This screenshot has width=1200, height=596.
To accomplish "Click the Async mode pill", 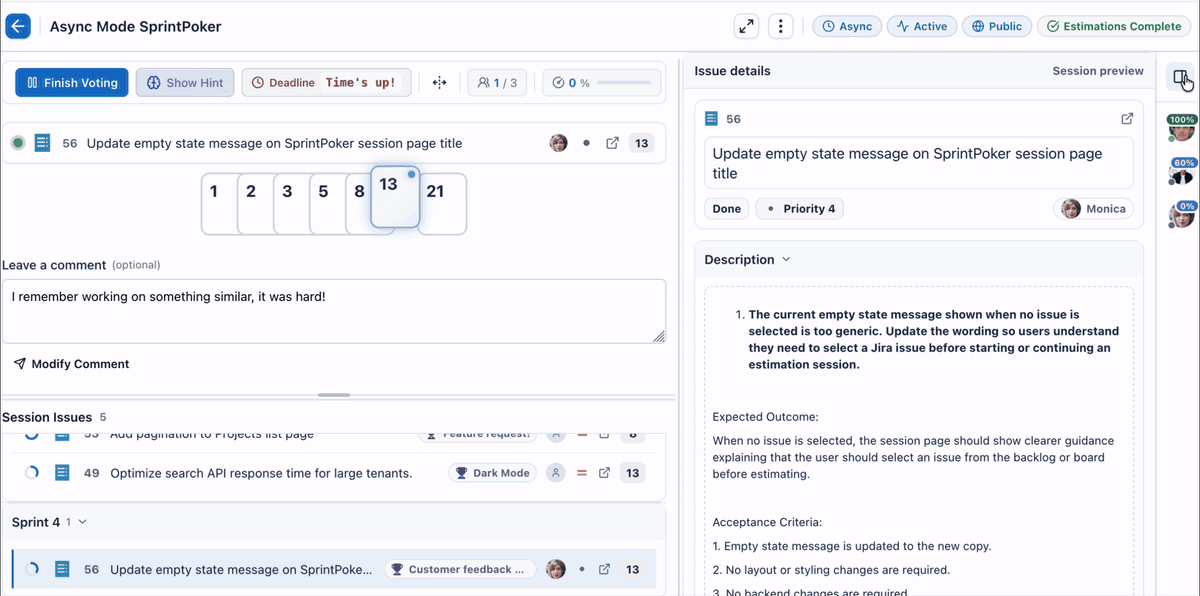I will (x=847, y=27).
